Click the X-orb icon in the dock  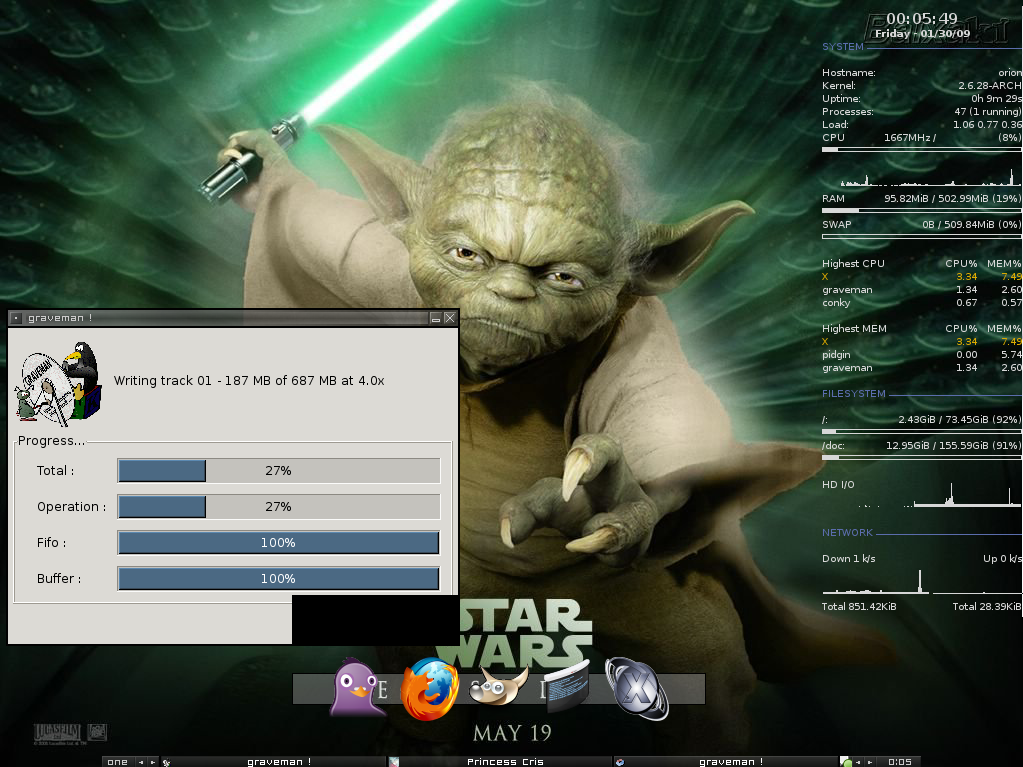pyautogui.click(x=637, y=689)
